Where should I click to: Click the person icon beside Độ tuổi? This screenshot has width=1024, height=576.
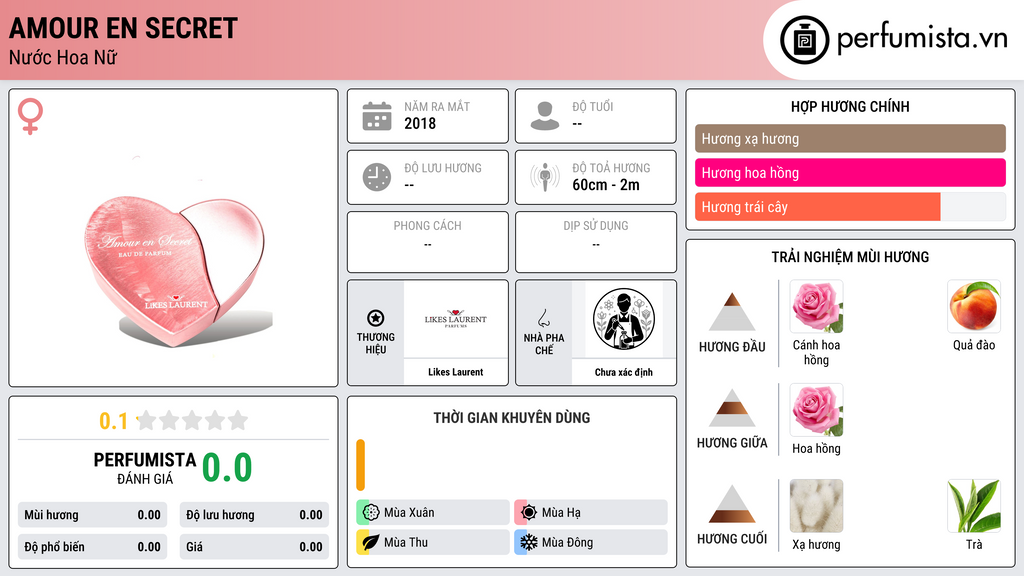[x=545, y=116]
